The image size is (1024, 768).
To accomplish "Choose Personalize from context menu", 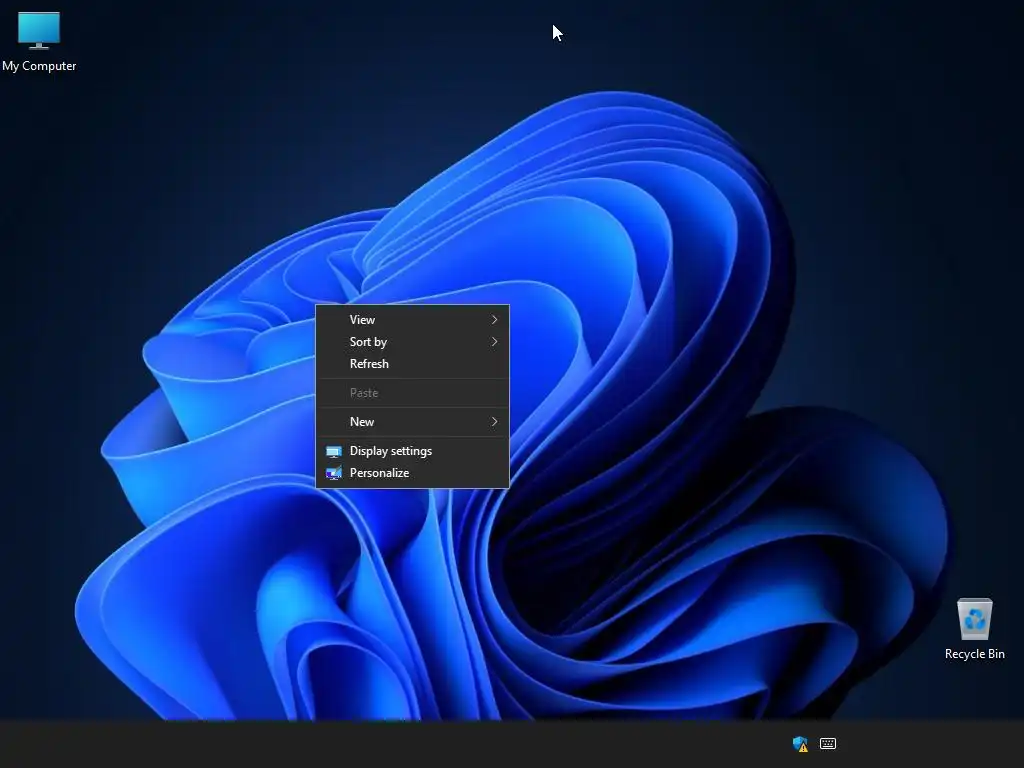I will (x=412, y=473).
